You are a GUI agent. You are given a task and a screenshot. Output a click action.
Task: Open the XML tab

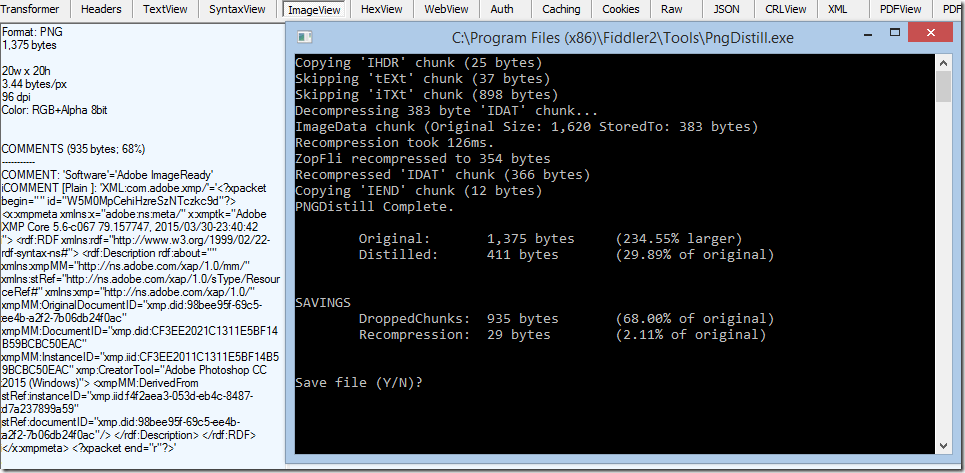[x=837, y=9]
